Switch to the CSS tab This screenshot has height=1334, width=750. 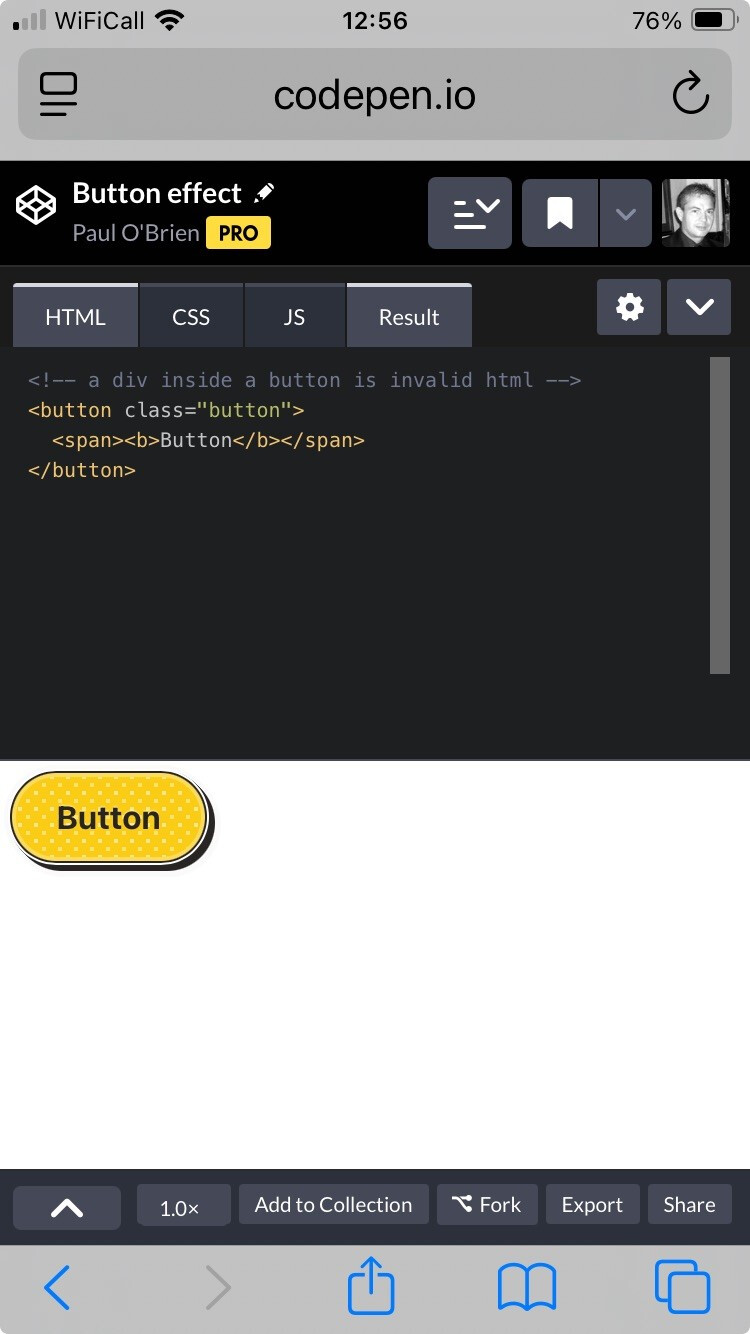191,316
